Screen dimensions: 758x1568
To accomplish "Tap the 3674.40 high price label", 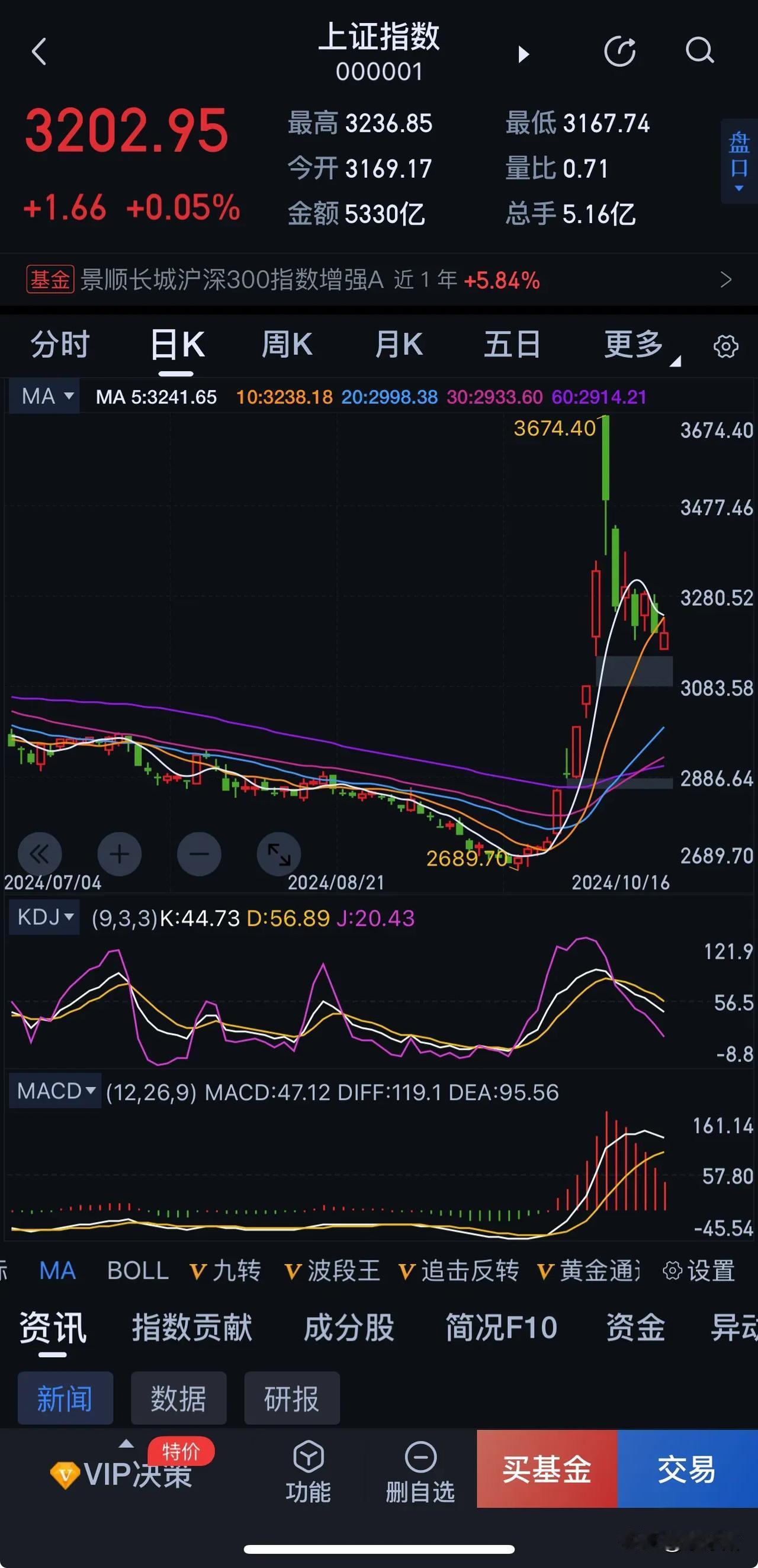I will [555, 429].
